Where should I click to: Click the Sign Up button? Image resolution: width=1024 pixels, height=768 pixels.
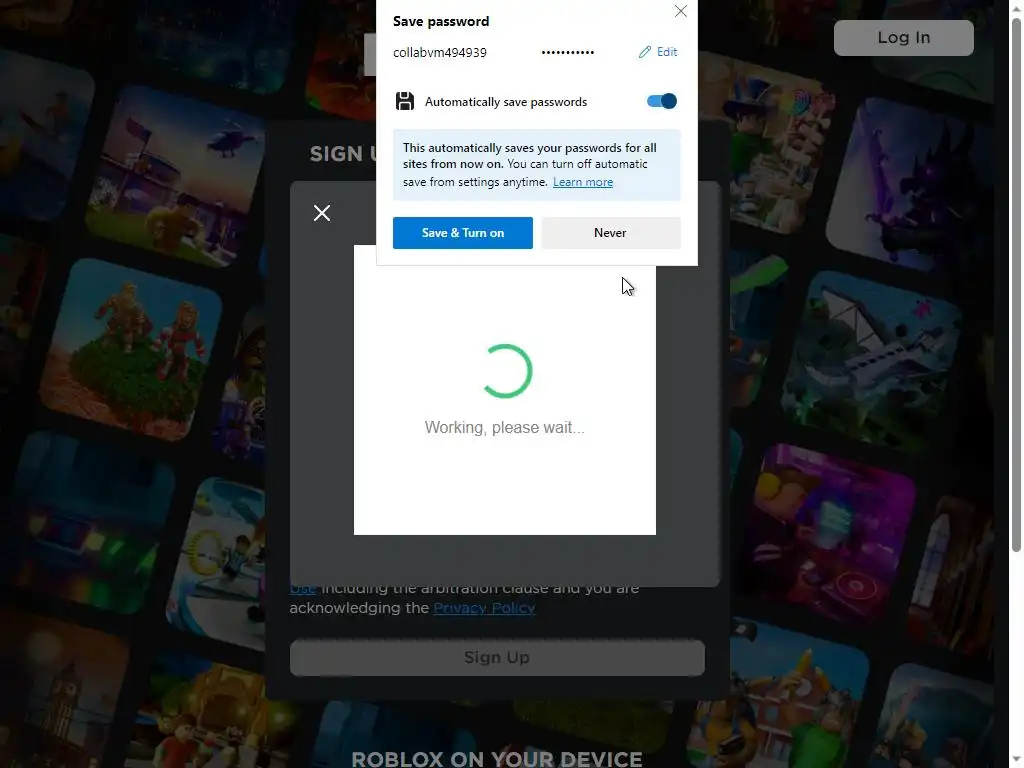[x=497, y=658]
